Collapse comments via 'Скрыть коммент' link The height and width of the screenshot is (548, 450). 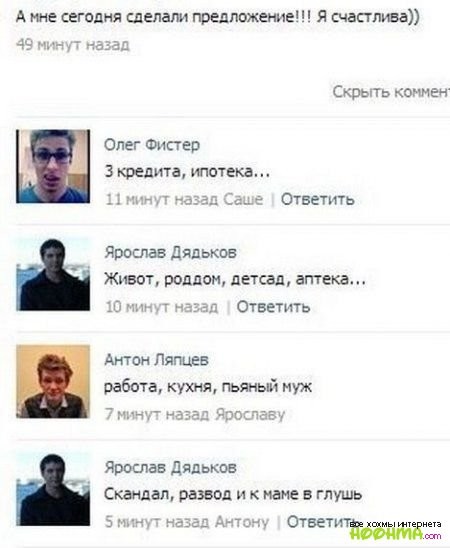(391, 92)
